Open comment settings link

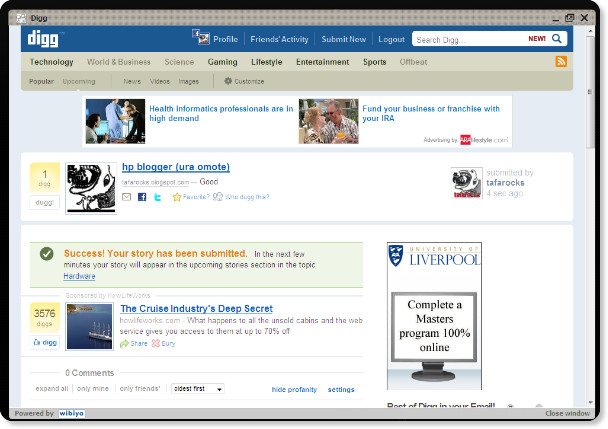[341, 389]
